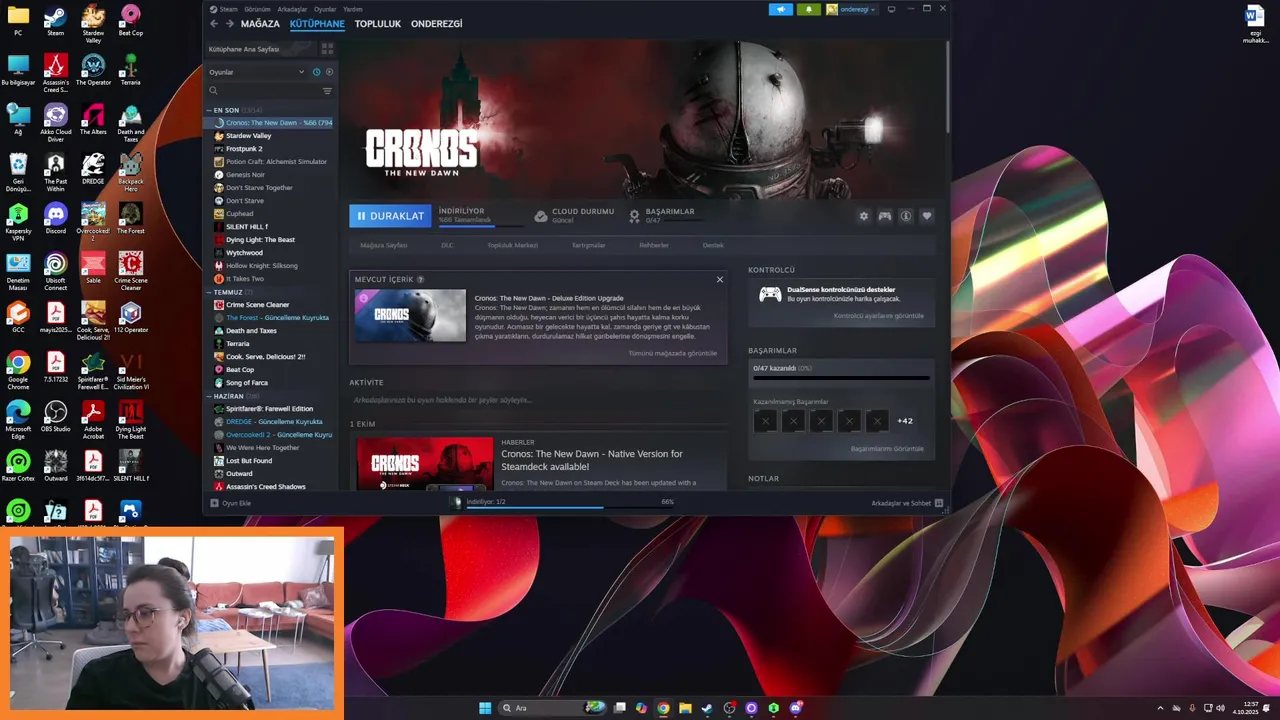This screenshot has height=720, width=1280.
Task: Open advanced filter options icon
Action: tap(327, 91)
